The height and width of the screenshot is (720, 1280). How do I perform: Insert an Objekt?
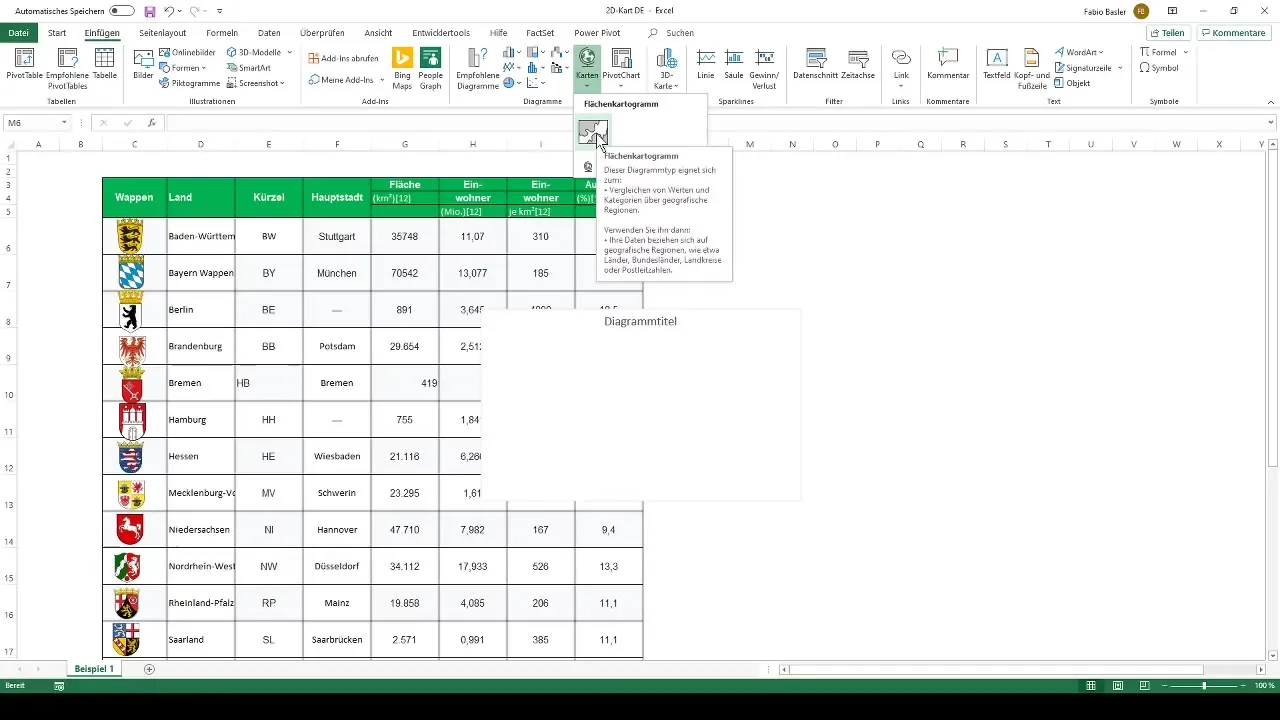(1072, 83)
